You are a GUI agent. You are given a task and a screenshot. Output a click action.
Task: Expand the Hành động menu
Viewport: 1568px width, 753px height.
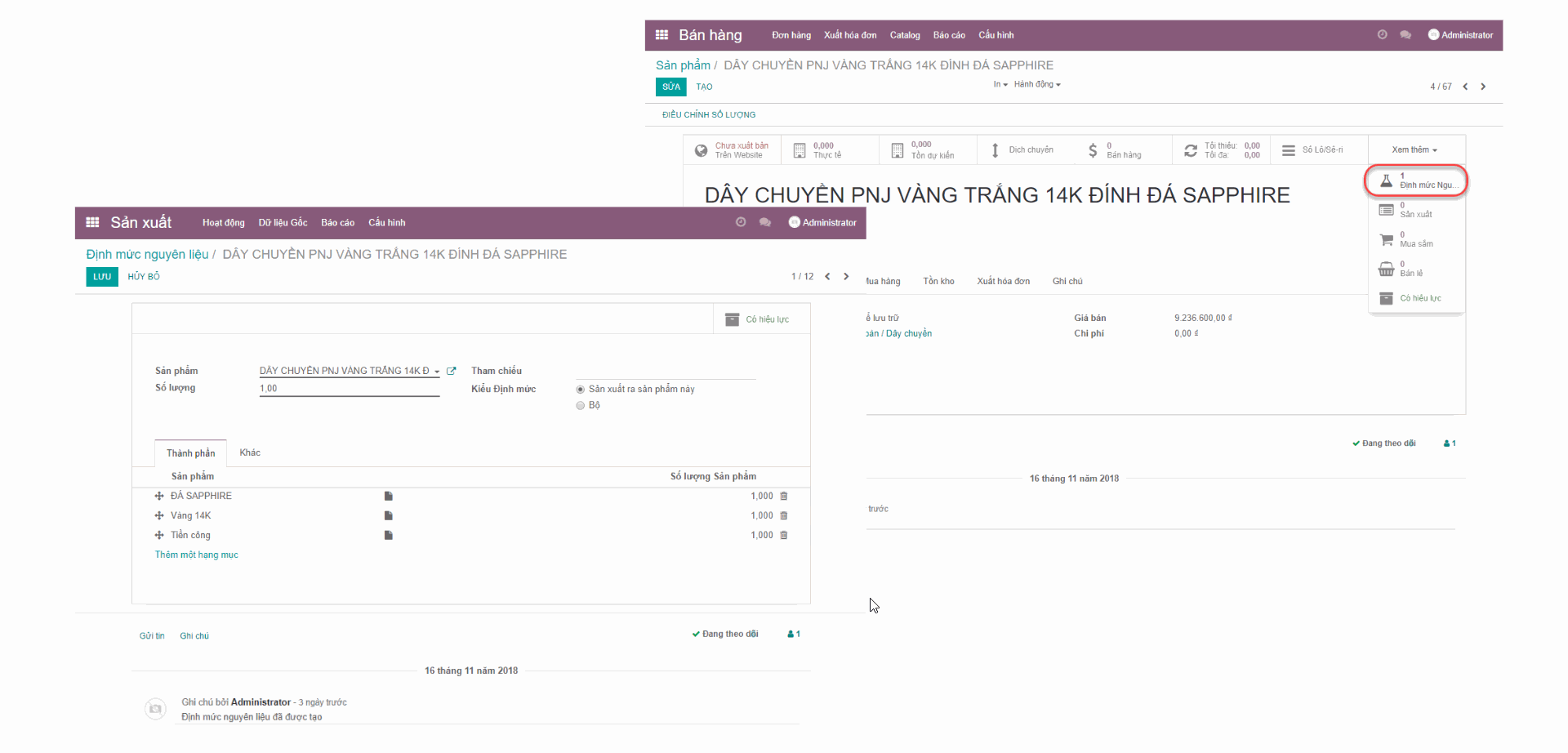(1034, 84)
